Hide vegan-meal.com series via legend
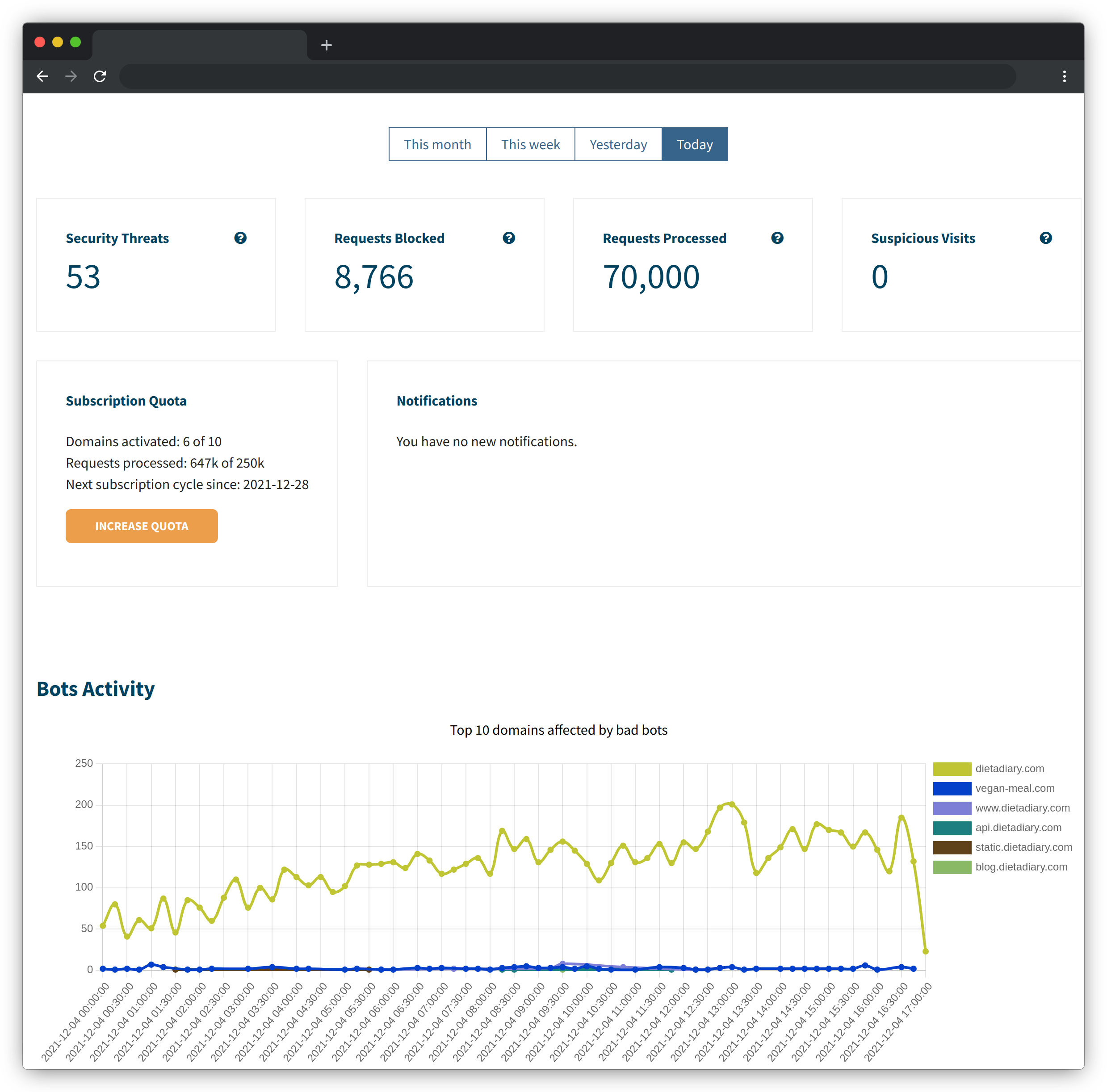Viewport: 1107px width, 1092px height. click(1014, 788)
